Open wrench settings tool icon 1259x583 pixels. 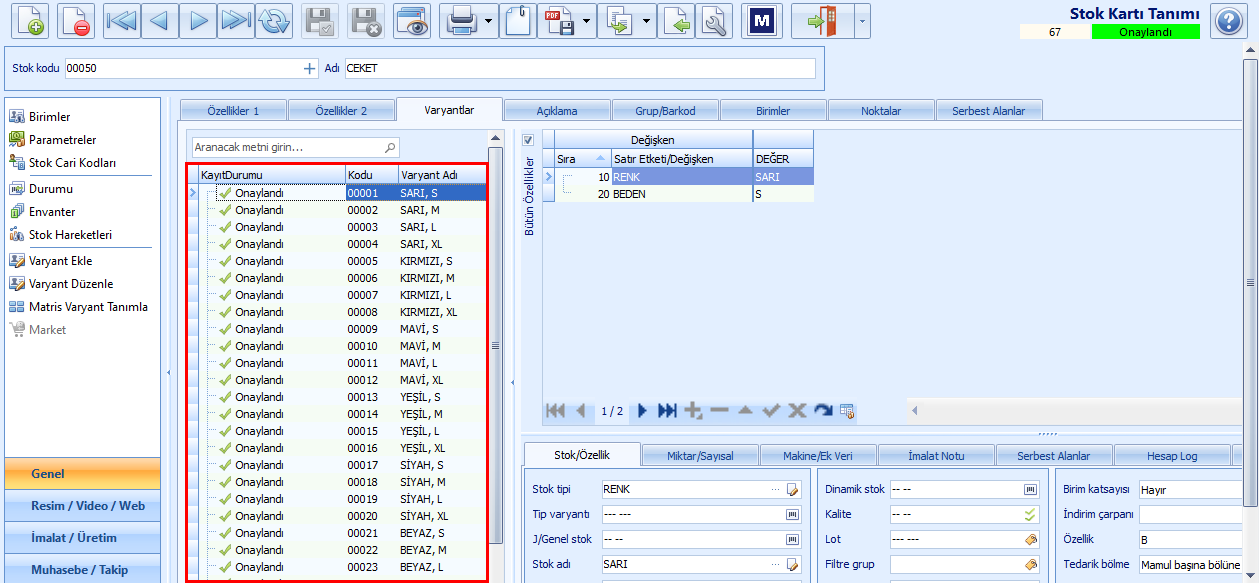pos(714,21)
